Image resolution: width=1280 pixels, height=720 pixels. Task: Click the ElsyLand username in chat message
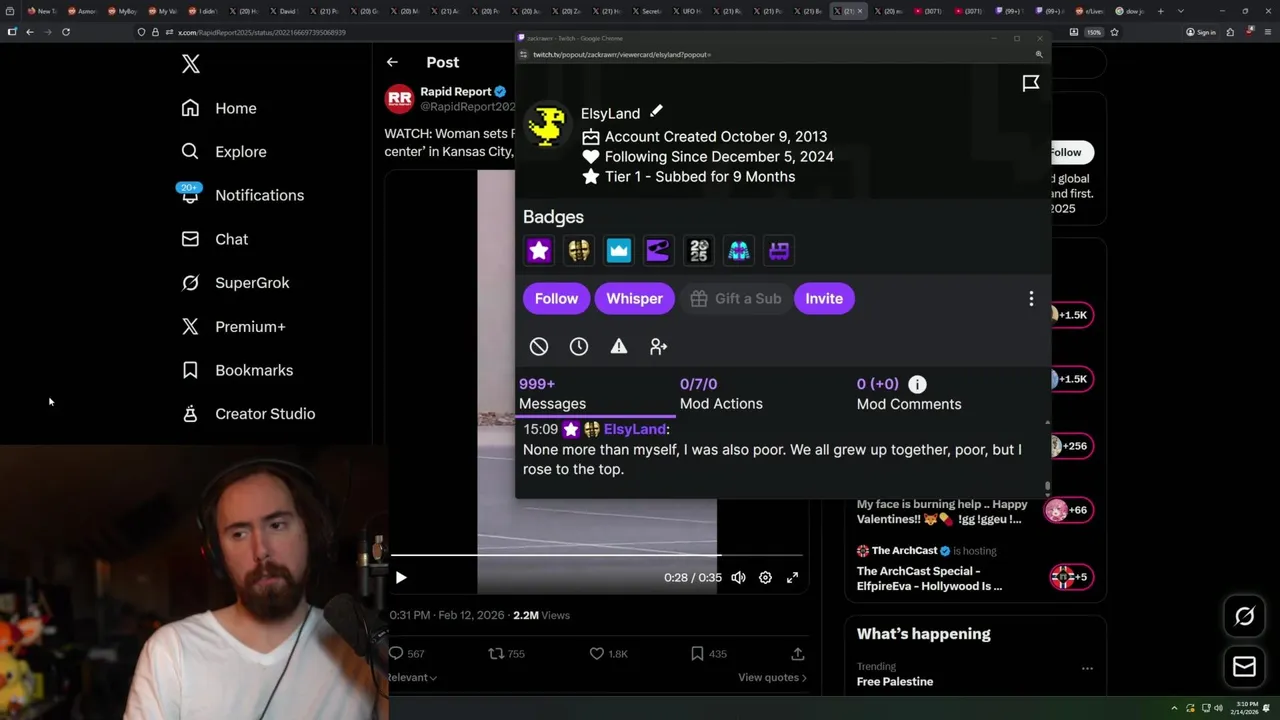pos(635,429)
